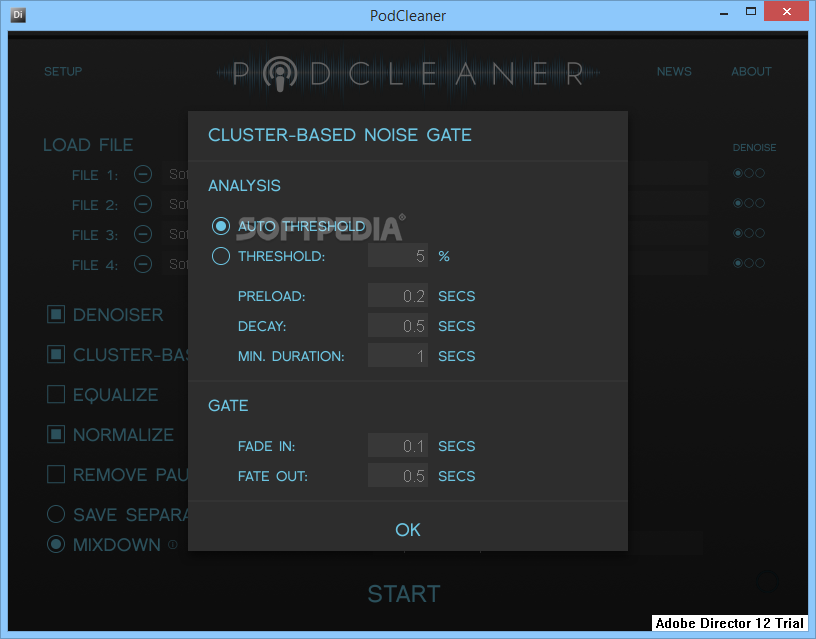The height and width of the screenshot is (639, 816).
Task: Remove File 4 with its minus icon
Action: (143, 264)
